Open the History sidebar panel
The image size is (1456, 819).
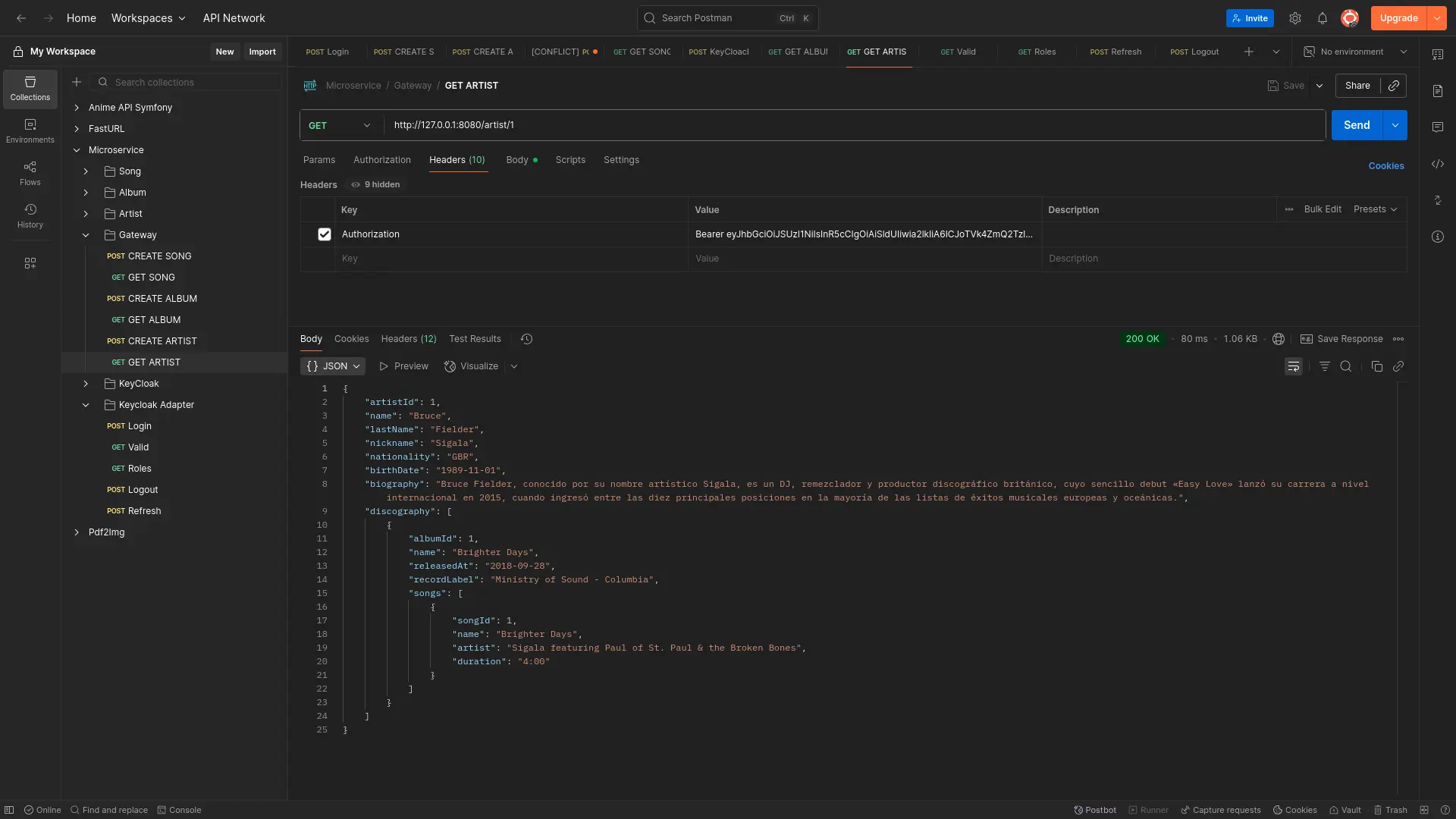tap(30, 216)
